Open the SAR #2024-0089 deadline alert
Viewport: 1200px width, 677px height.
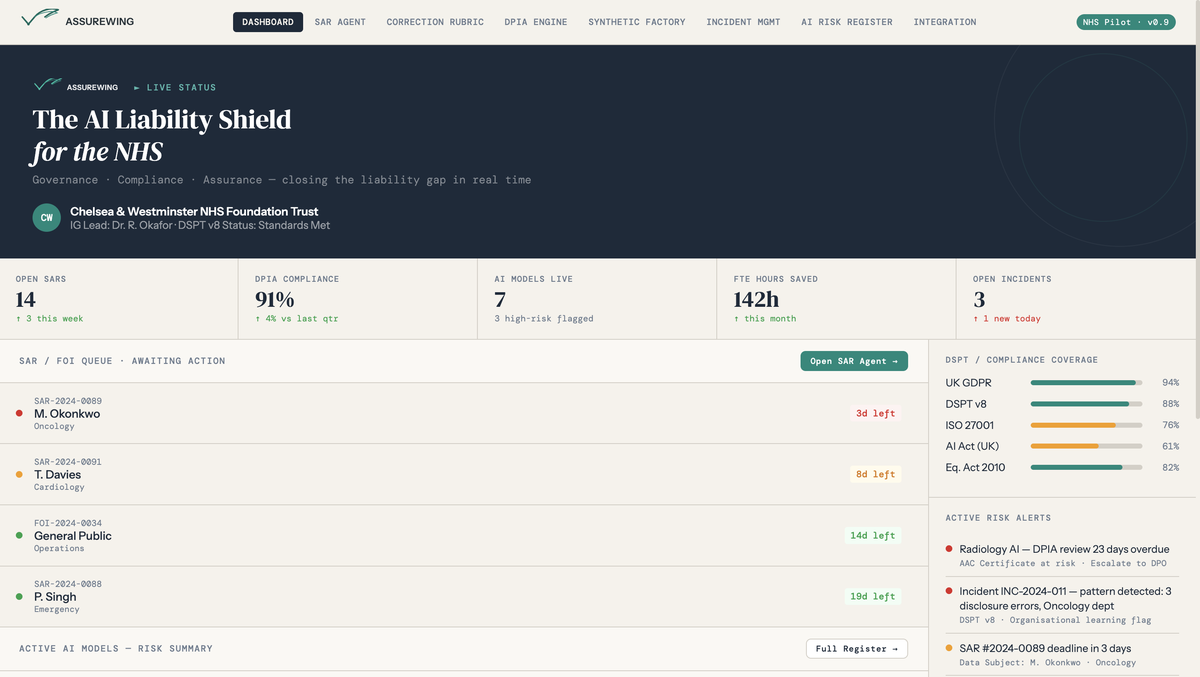1064,655
